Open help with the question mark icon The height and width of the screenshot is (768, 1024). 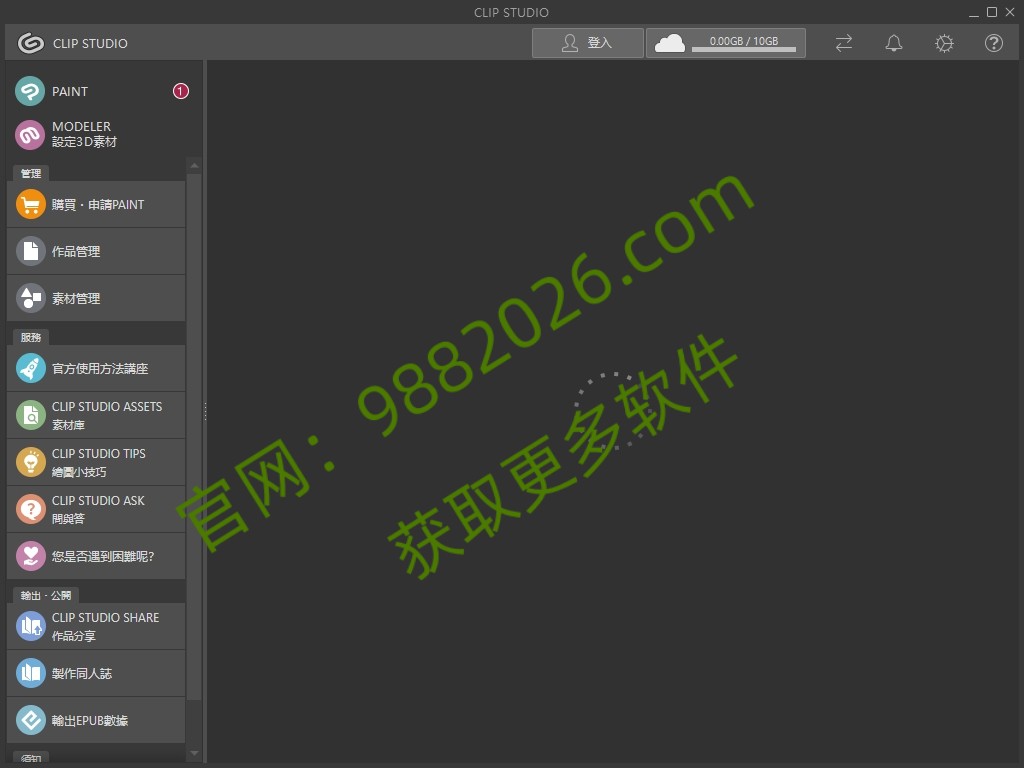pos(994,43)
